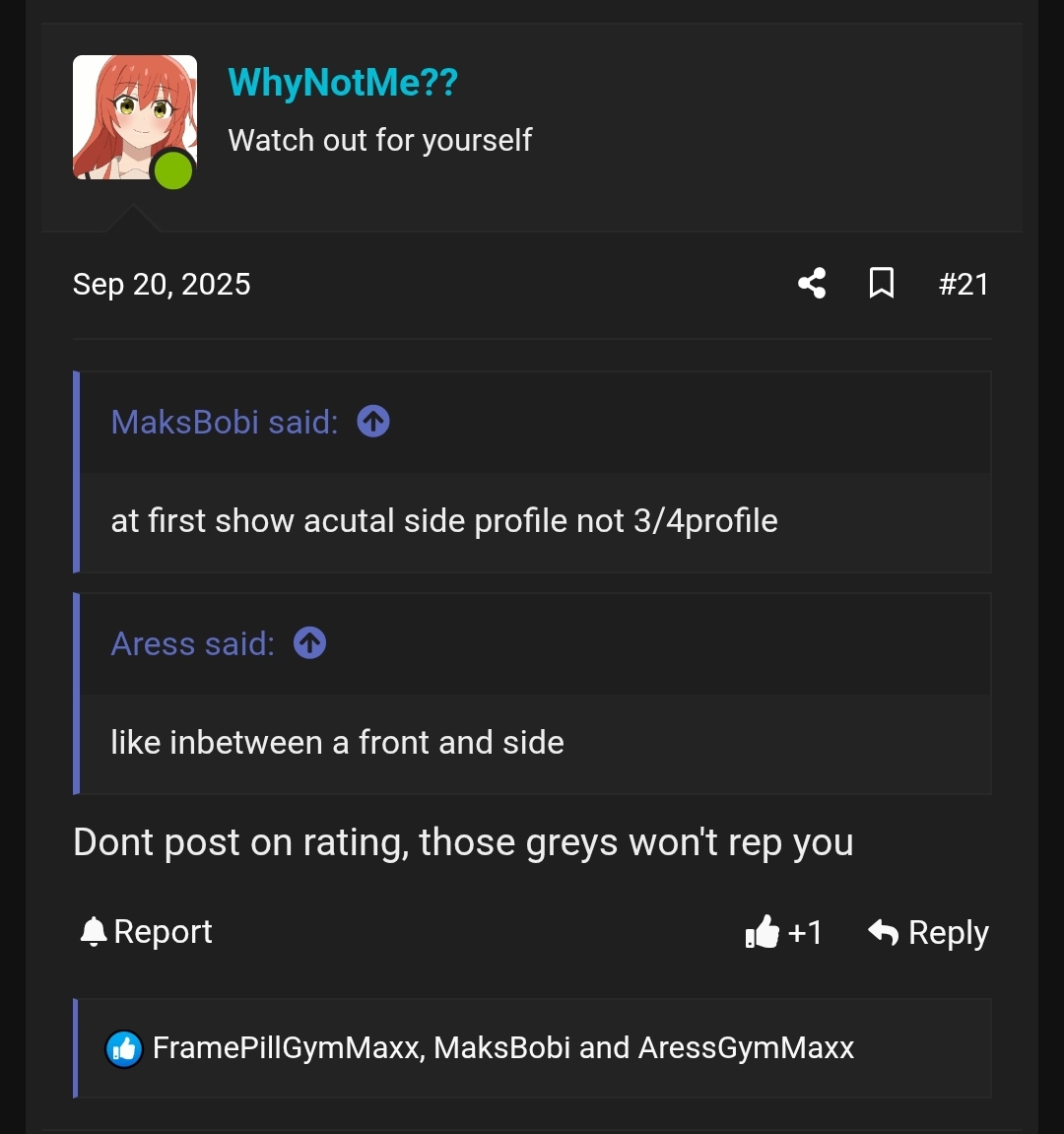The image size is (1064, 1134).
Task: Click the share icon on post #21
Action: click(x=812, y=284)
